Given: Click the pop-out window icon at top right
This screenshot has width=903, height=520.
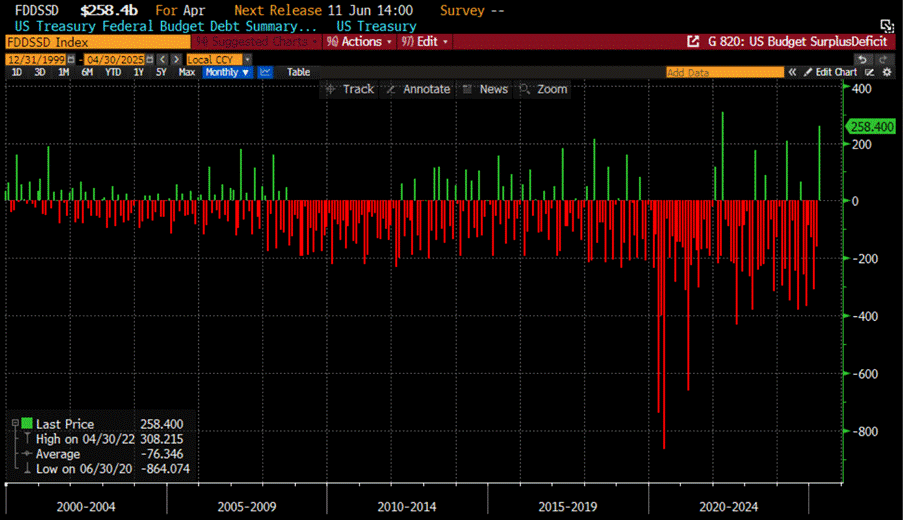Looking at the screenshot, I should click(887, 25).
